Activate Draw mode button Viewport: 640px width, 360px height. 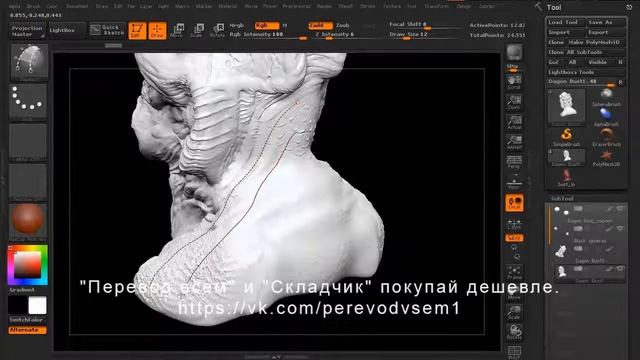[x=157, y=31]
